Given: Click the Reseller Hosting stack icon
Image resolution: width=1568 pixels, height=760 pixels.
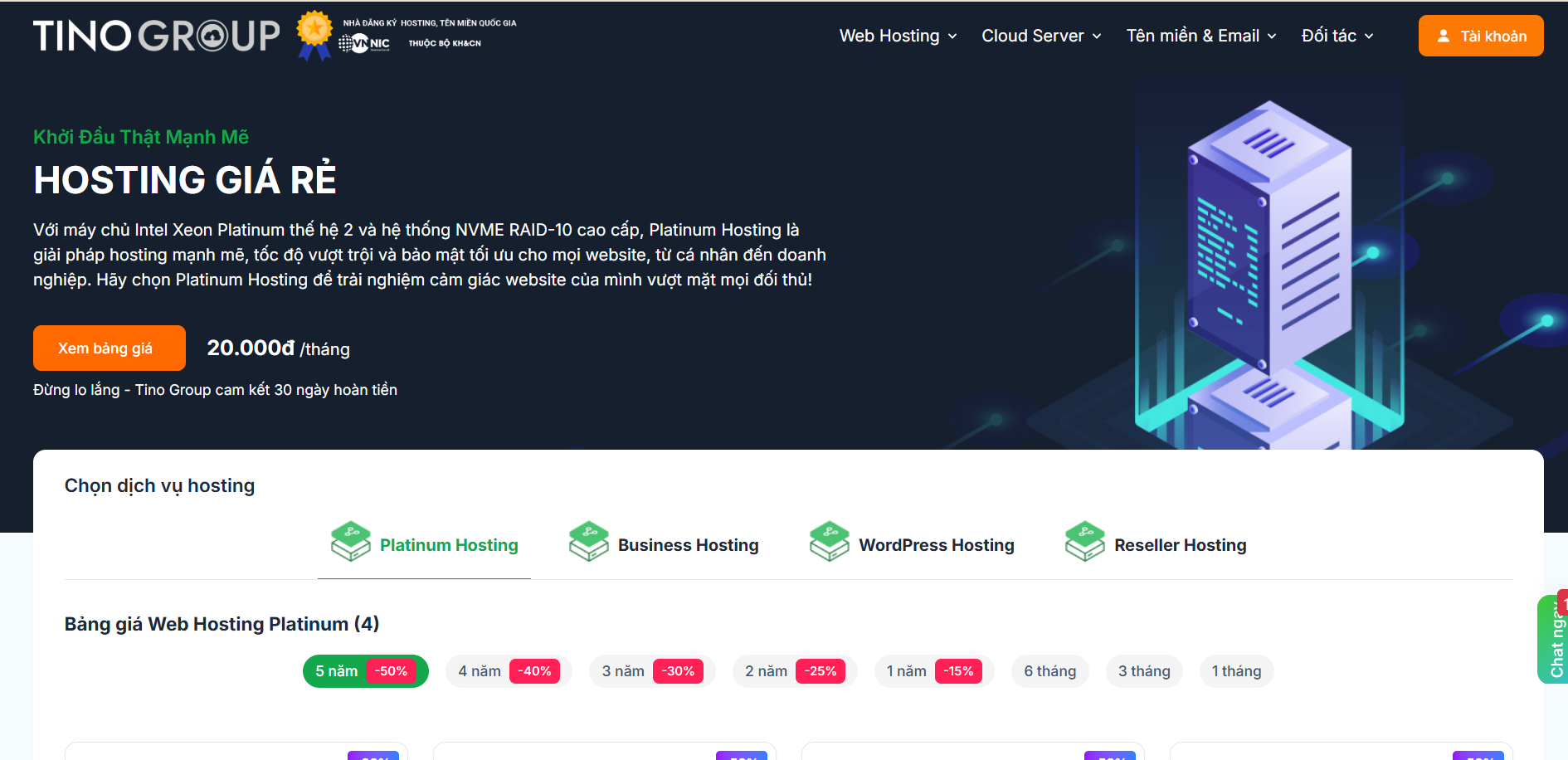Looking at the screenshot, I should coord(1084,540).
